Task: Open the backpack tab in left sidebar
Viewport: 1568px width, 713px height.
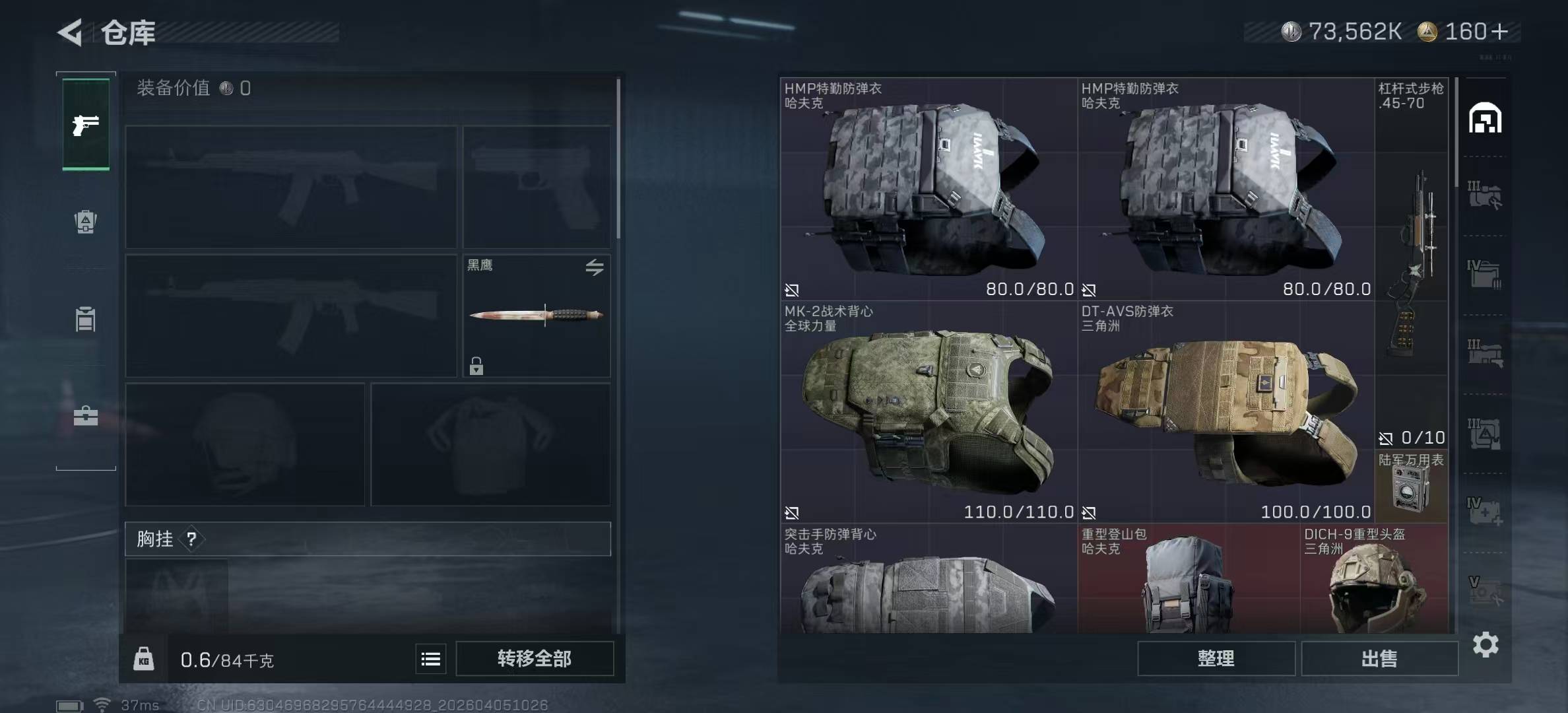Action: (x=86, y=222)
